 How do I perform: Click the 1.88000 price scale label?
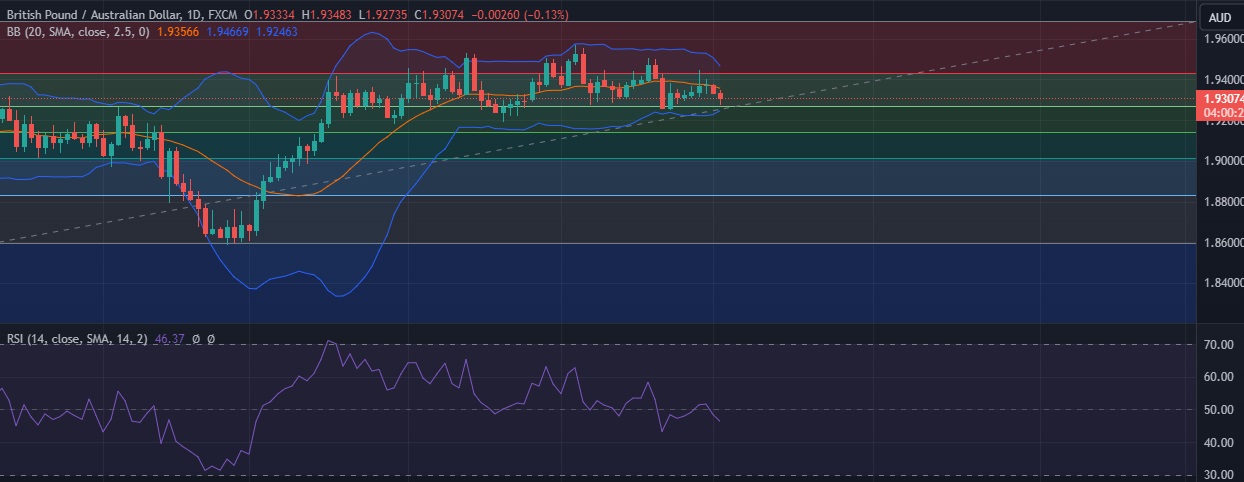(1222, 201)
